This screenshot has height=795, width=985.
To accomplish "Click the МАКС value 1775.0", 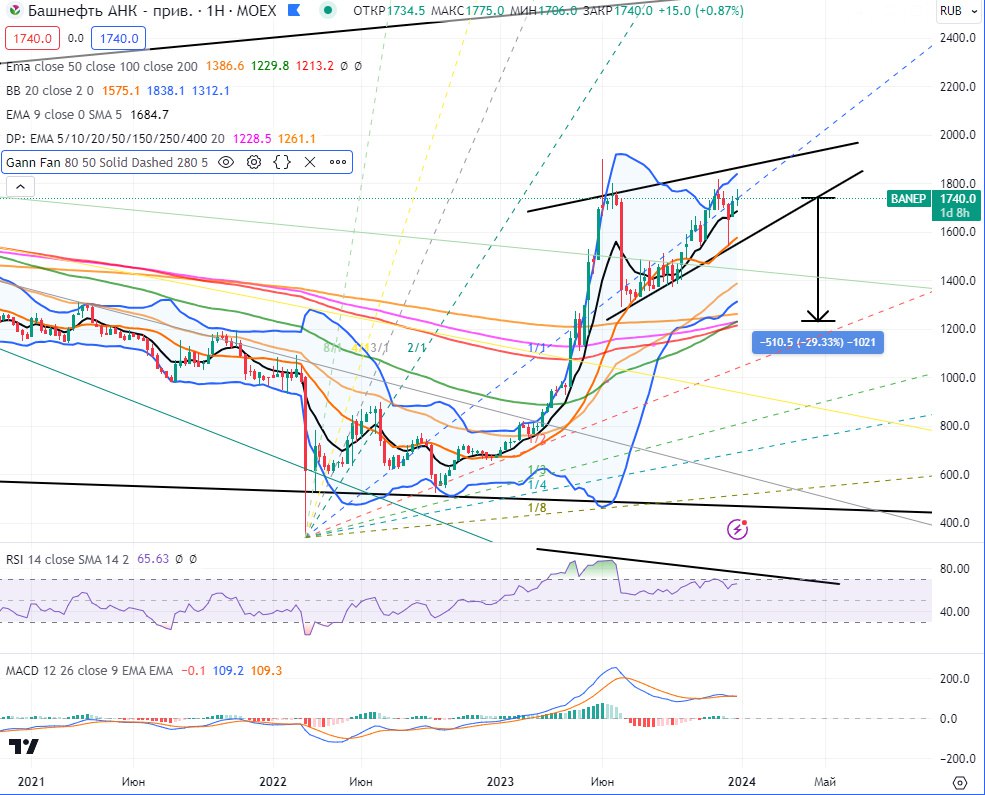I will (484, 11).
